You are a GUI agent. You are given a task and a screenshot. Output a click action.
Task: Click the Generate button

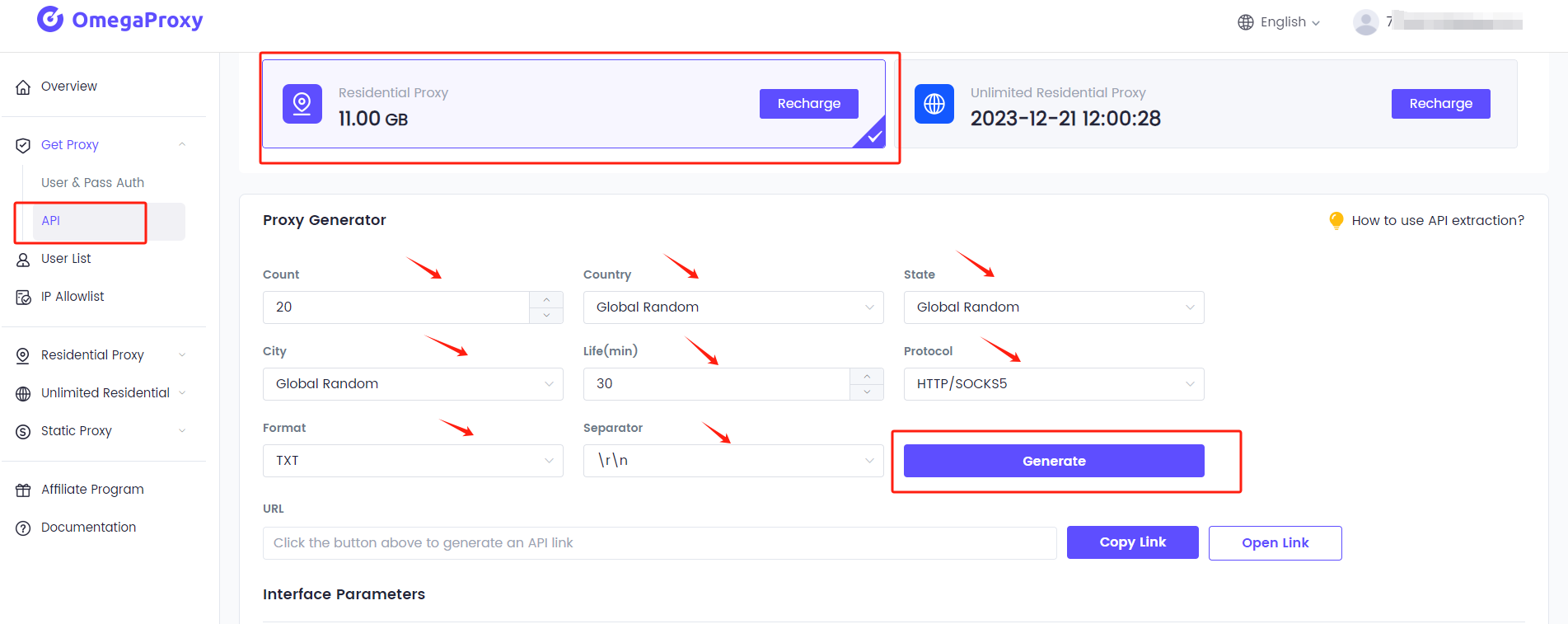coord(1054,461)
